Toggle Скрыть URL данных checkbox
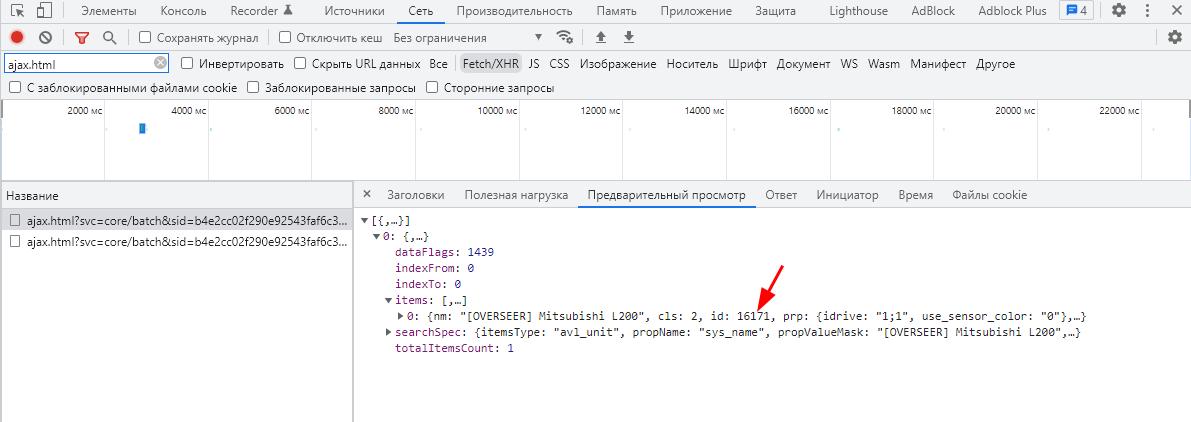This screenshot has height=422, width=1191. tap(300, 63)
